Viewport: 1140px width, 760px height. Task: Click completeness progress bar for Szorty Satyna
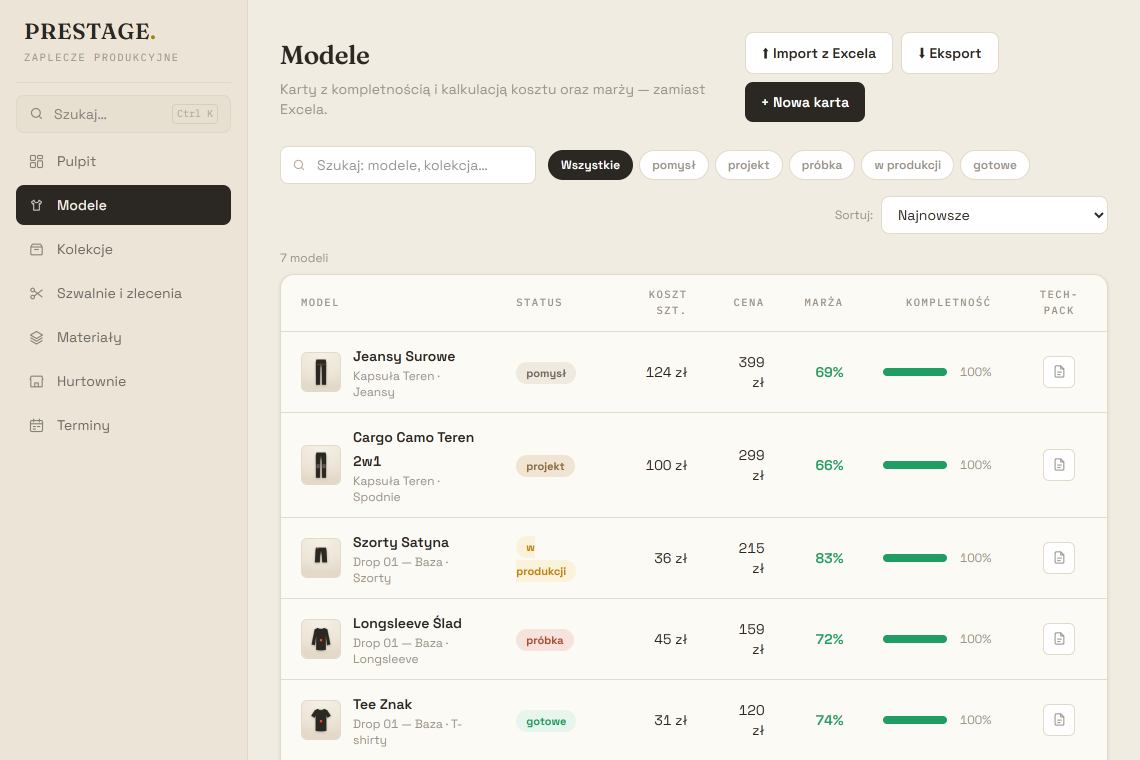[x=915, y=558]
